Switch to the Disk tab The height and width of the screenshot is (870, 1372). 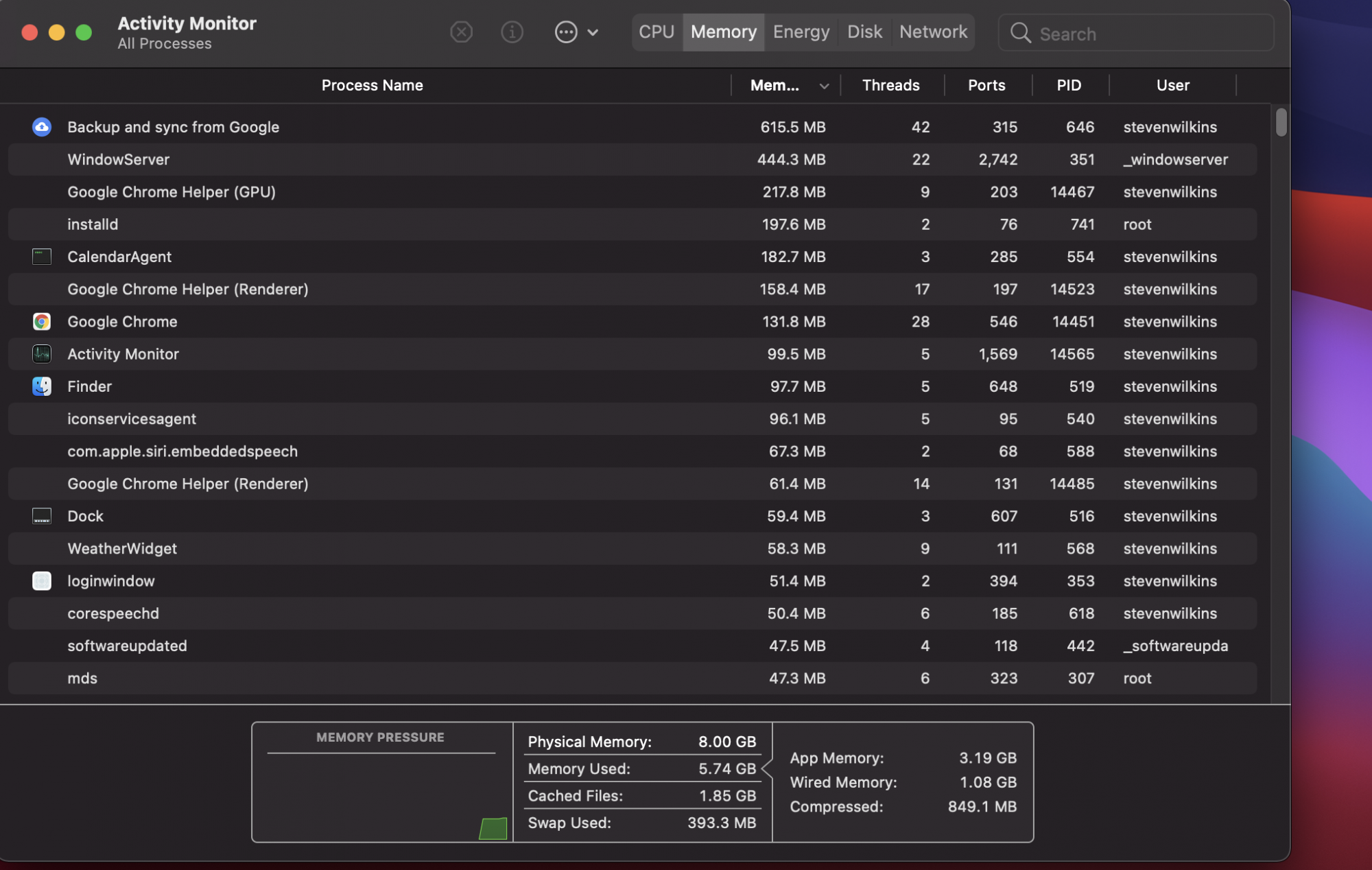864,32
